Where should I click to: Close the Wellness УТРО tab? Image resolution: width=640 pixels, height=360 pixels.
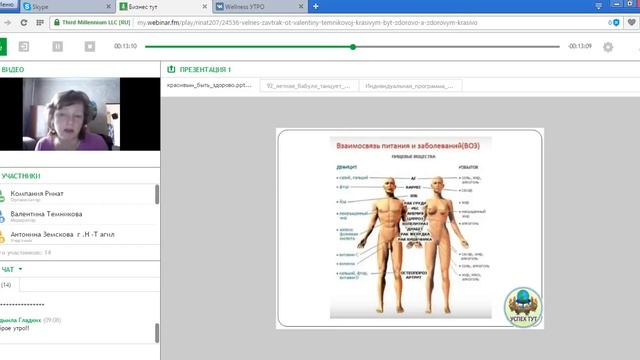tap(301, 7)
